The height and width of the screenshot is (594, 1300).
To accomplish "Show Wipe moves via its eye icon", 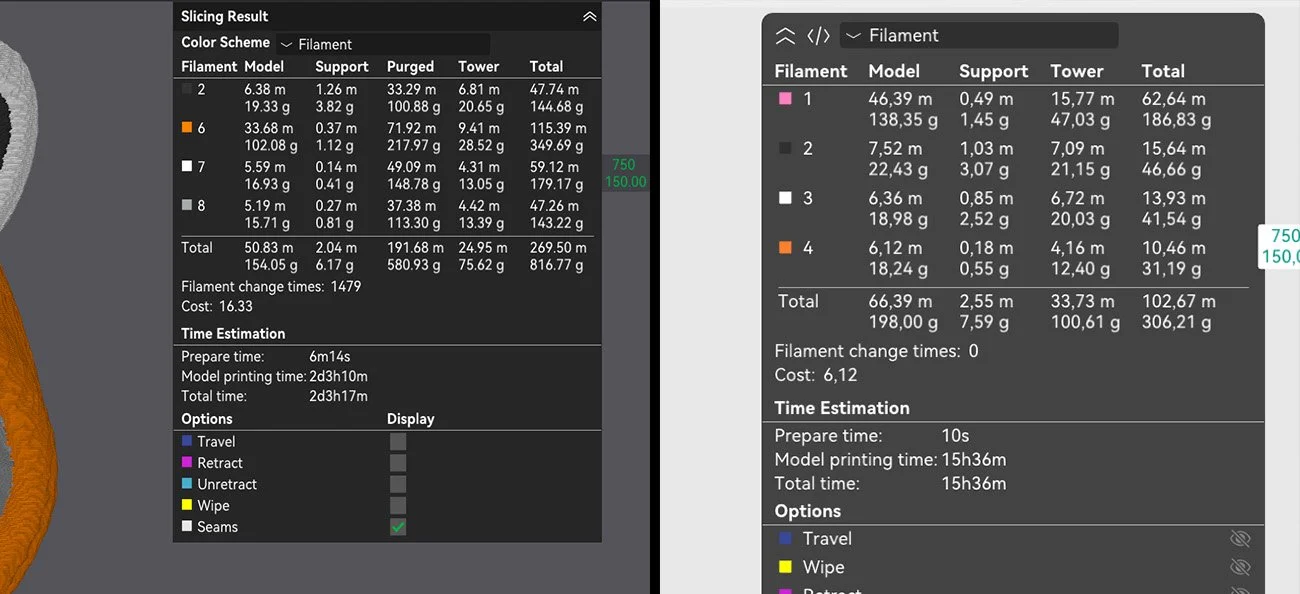I will (x=1240, y=567).
